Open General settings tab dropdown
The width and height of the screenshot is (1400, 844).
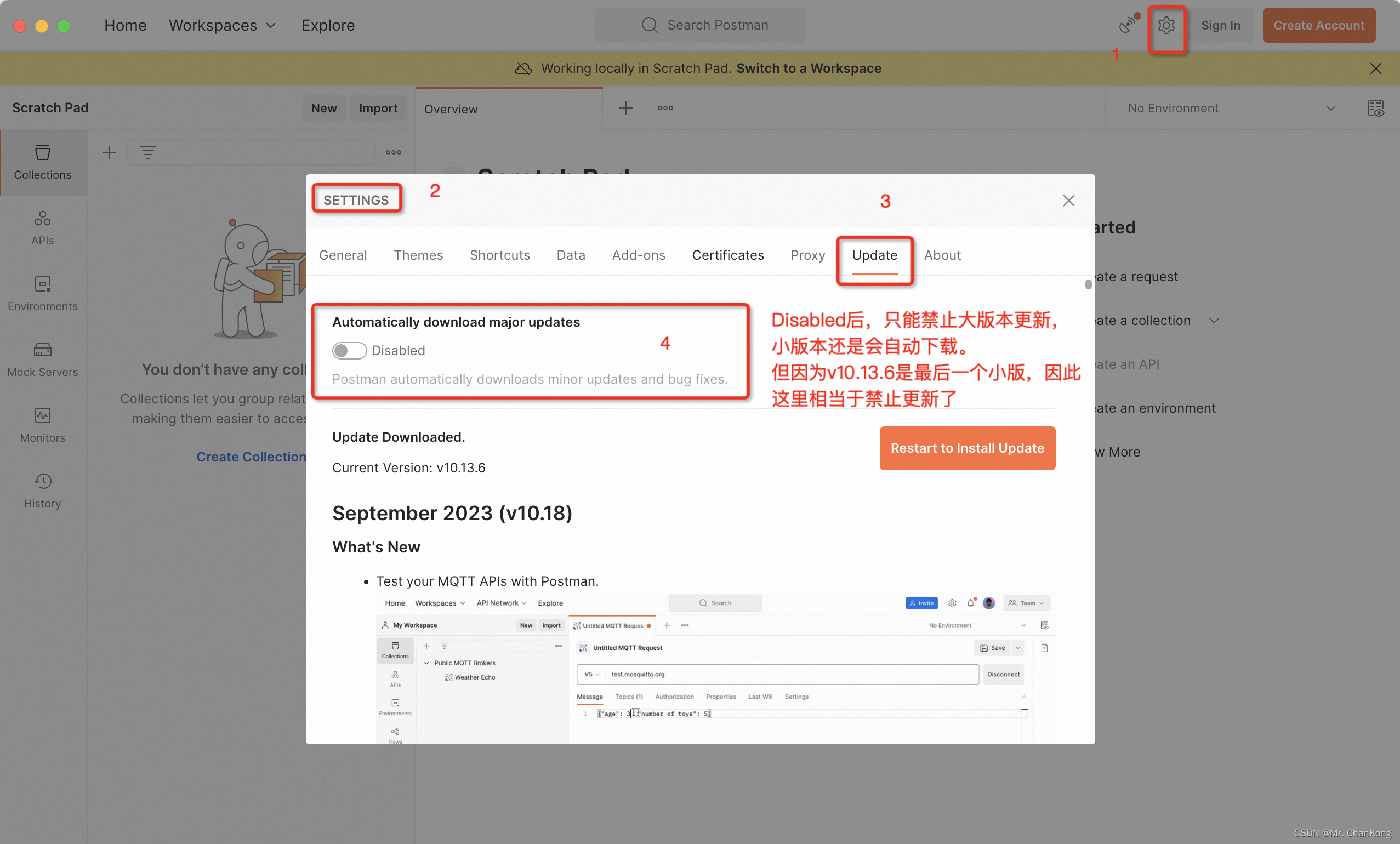(343, 255)
